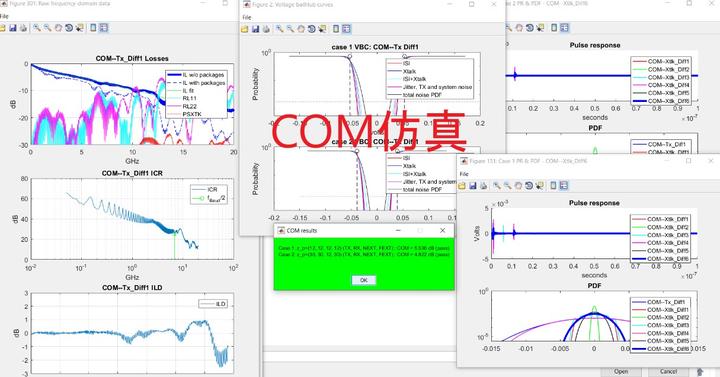
Task: Click the Case 1 COM result line in dialog
Action: pyautogui.click(x=364, y=248)
